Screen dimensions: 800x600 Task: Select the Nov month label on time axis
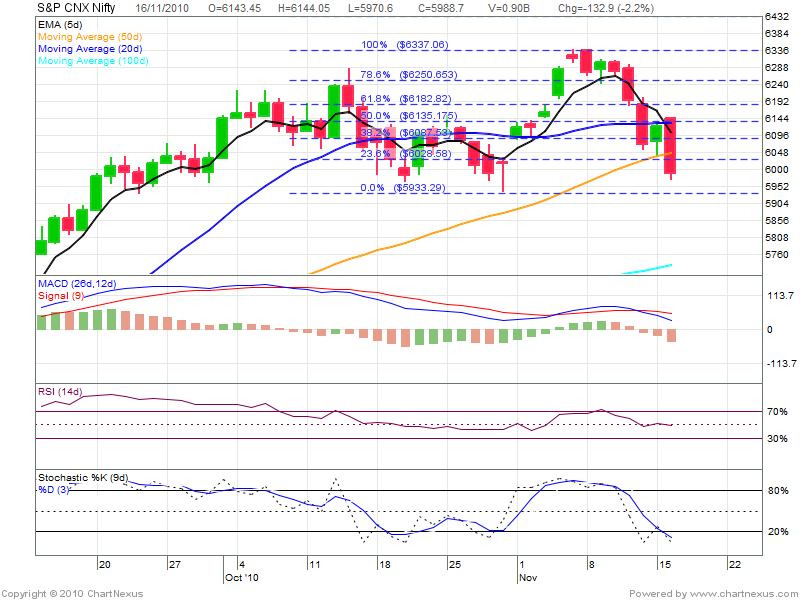click(527, 578)
